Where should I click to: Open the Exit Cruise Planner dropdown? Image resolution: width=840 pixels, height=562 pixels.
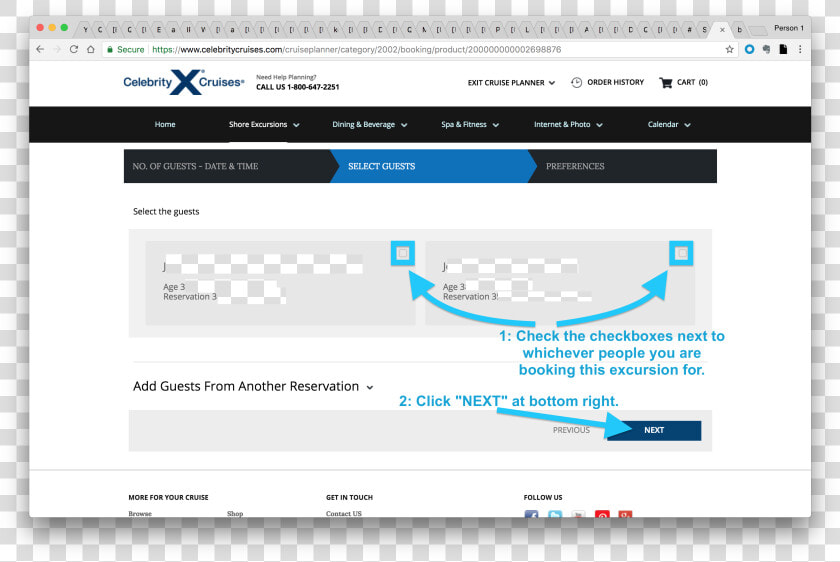pyautogui.click(x=511, y=83)
